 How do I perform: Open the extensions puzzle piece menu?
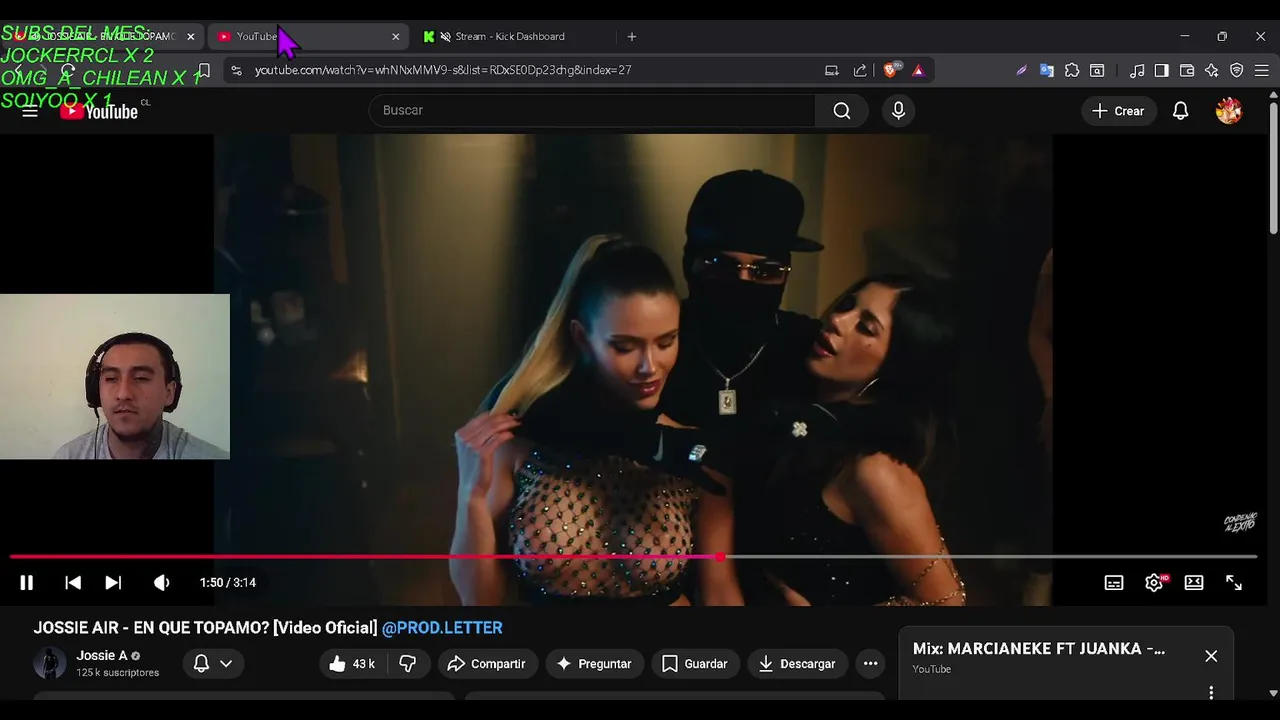1072,70
